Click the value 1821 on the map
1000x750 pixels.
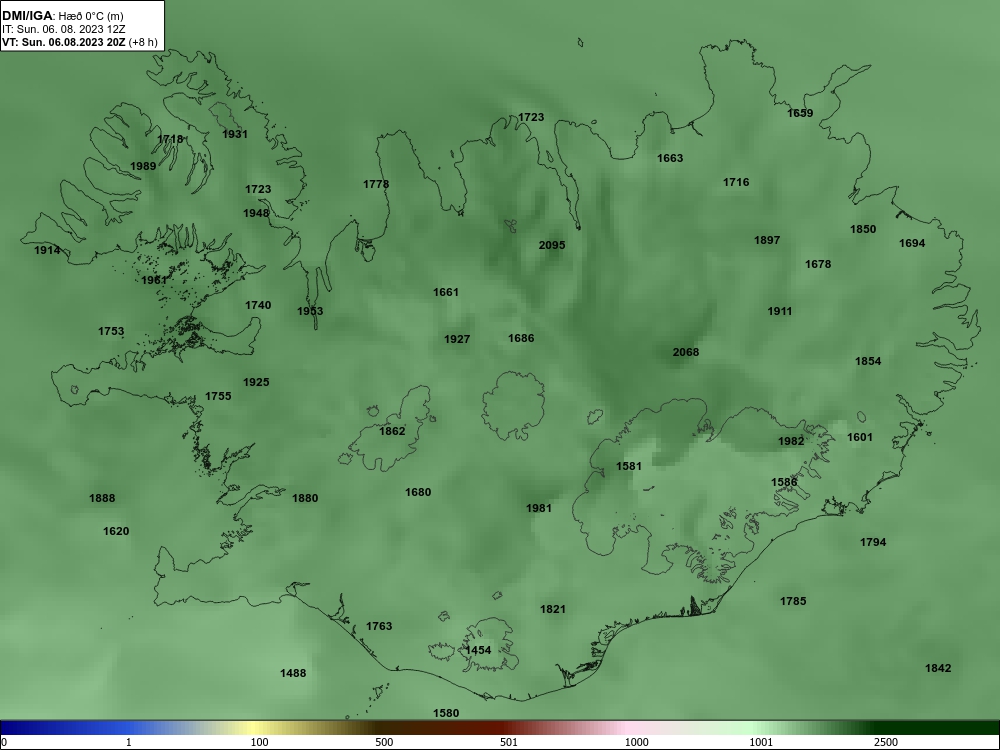point(553,609)
